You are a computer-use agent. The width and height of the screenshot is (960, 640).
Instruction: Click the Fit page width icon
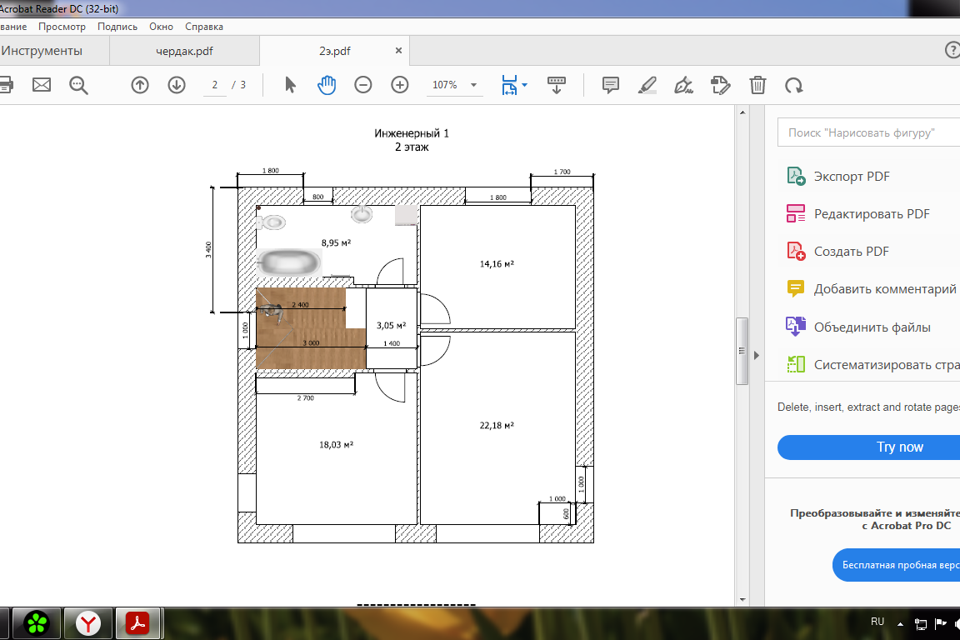tap(509, 85)
